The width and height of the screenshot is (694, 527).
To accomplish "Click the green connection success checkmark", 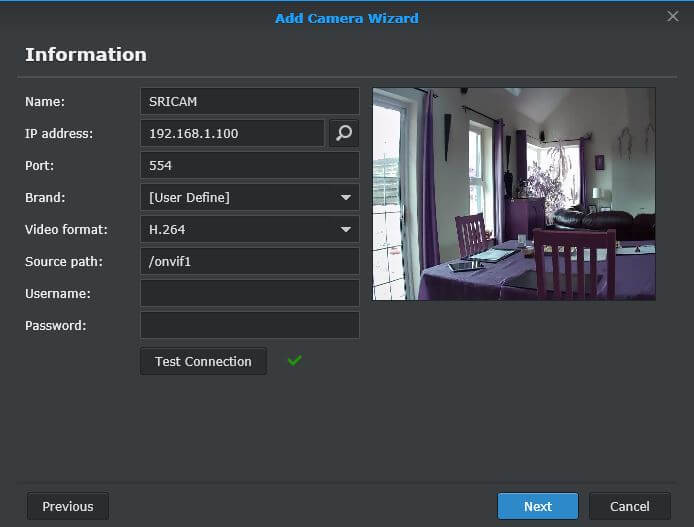I will (294, 361).
